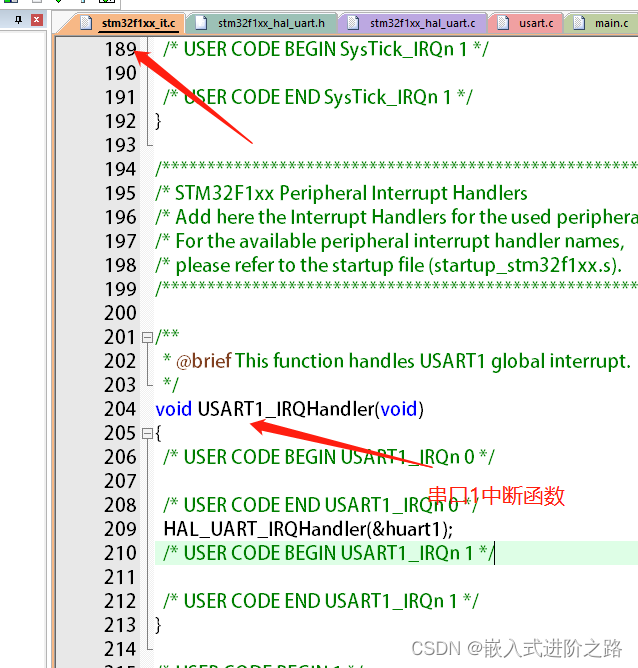This screenshot has height=668, width=638.
Task: Click the first 'void' keyword on line 204
Action: click(x=174, y=409)
